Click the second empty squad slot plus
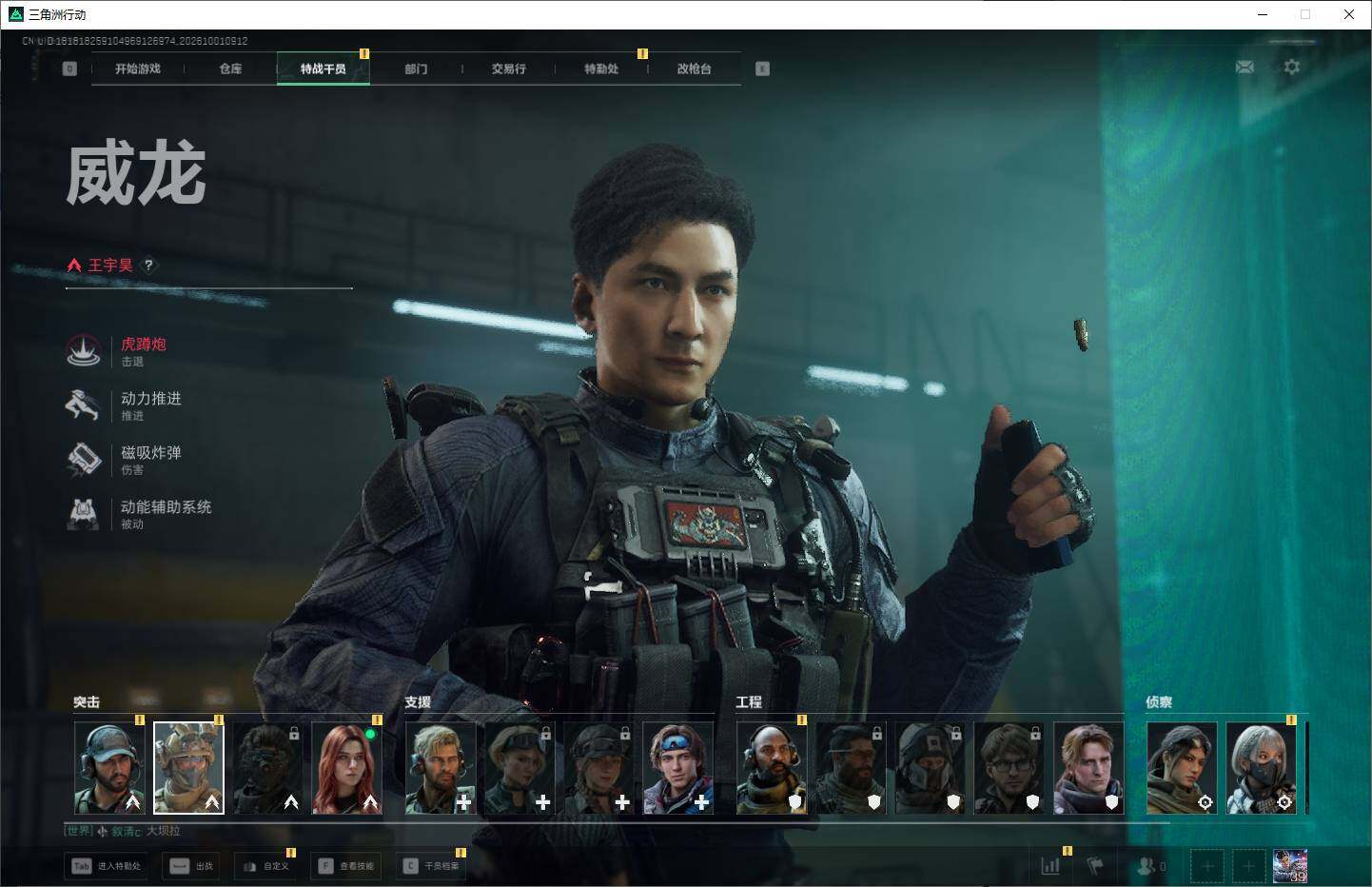Image resolution: width=1372 pixels, height=887 pixels. [1249, 866]
